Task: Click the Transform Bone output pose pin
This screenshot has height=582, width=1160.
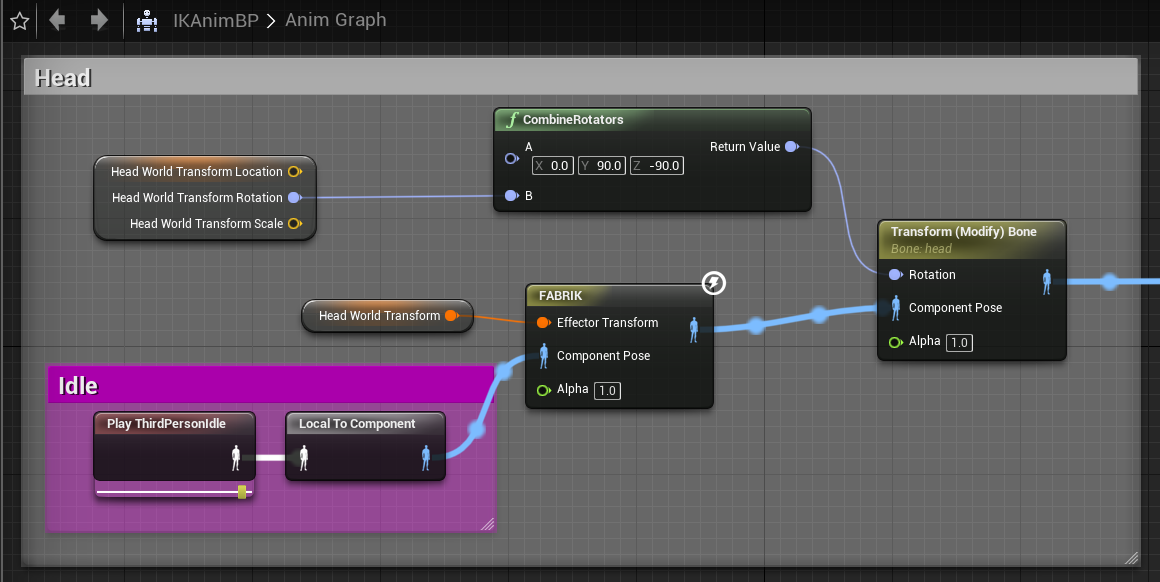Action: [1046, 282]
